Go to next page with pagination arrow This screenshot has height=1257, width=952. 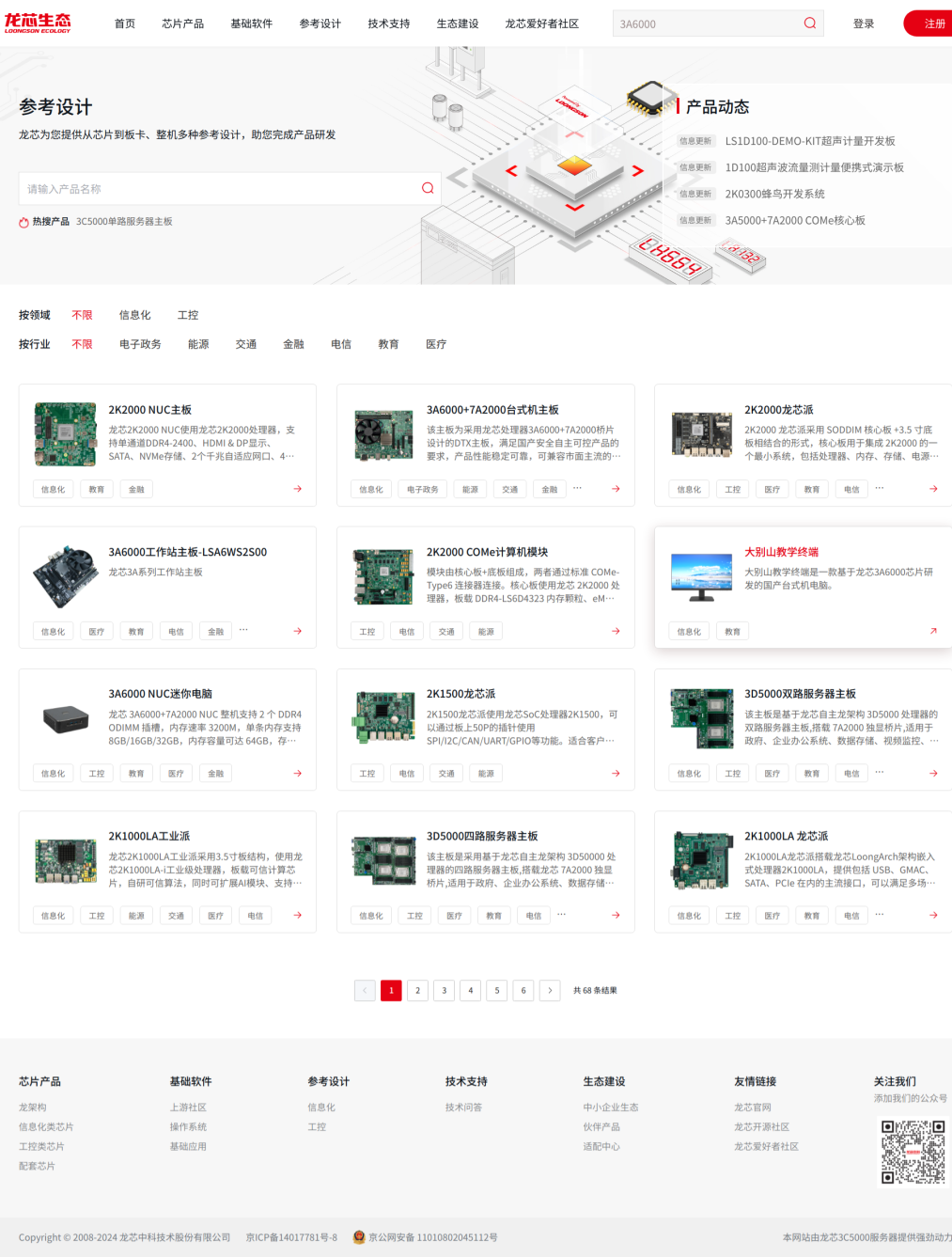(x=550, y=990)
